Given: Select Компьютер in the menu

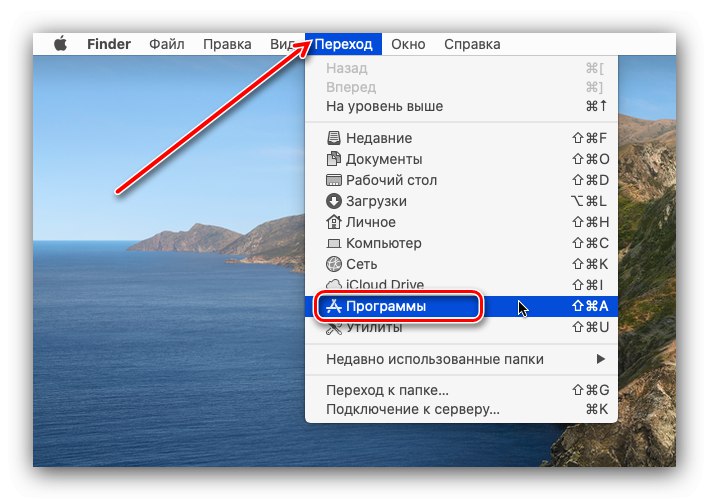Looking at the screenshot, I should (461, 243).
